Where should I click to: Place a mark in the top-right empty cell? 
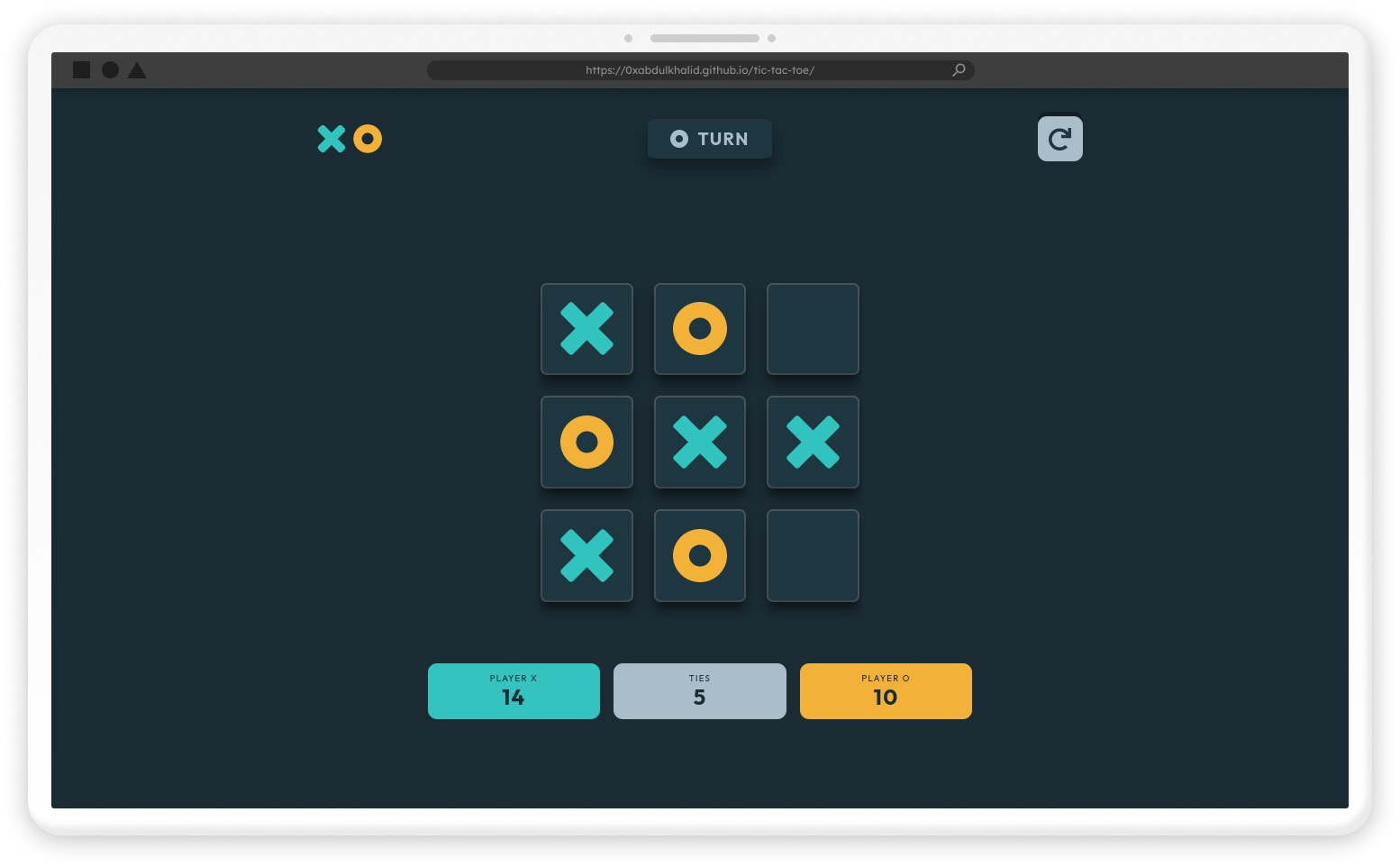click(x=813, y=329)
